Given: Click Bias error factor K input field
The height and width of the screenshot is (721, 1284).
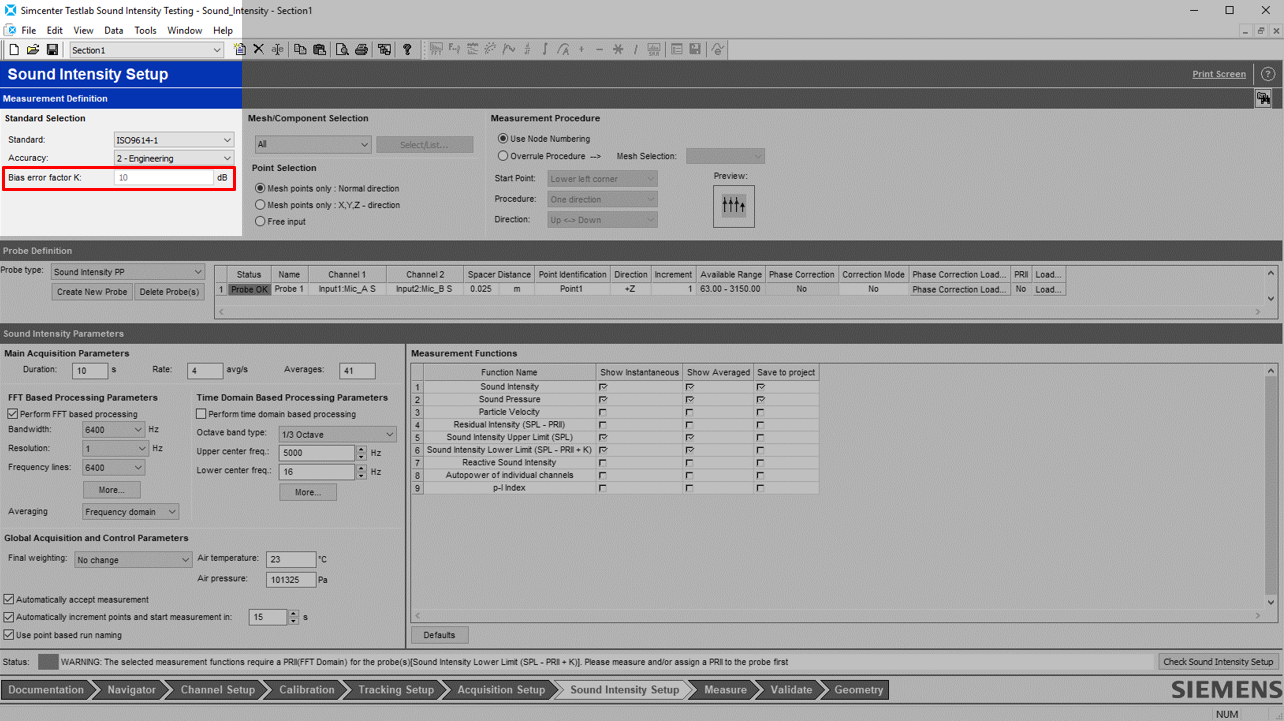Looking at the screenshot, I should 164,178.
